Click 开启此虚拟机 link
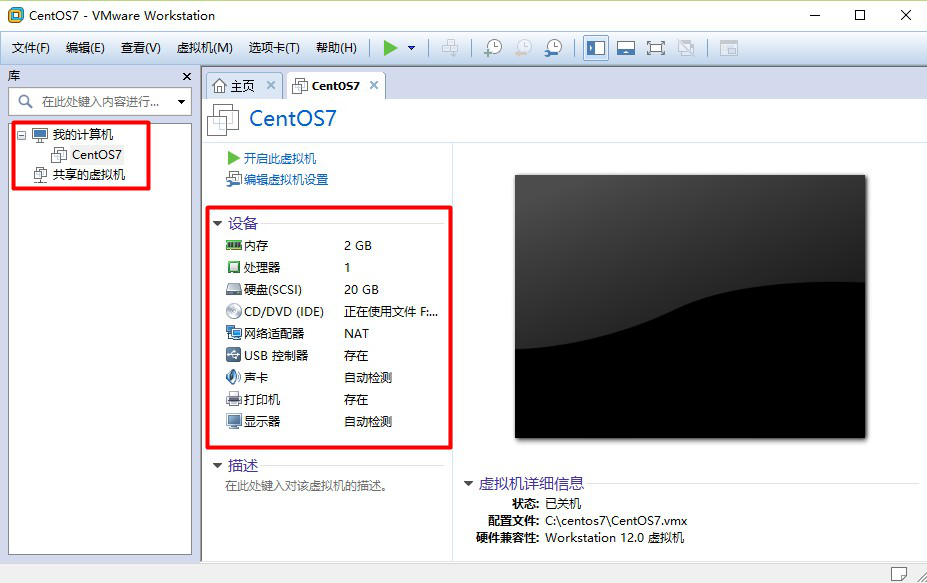 pyautogui.click(x=279, y=158)
